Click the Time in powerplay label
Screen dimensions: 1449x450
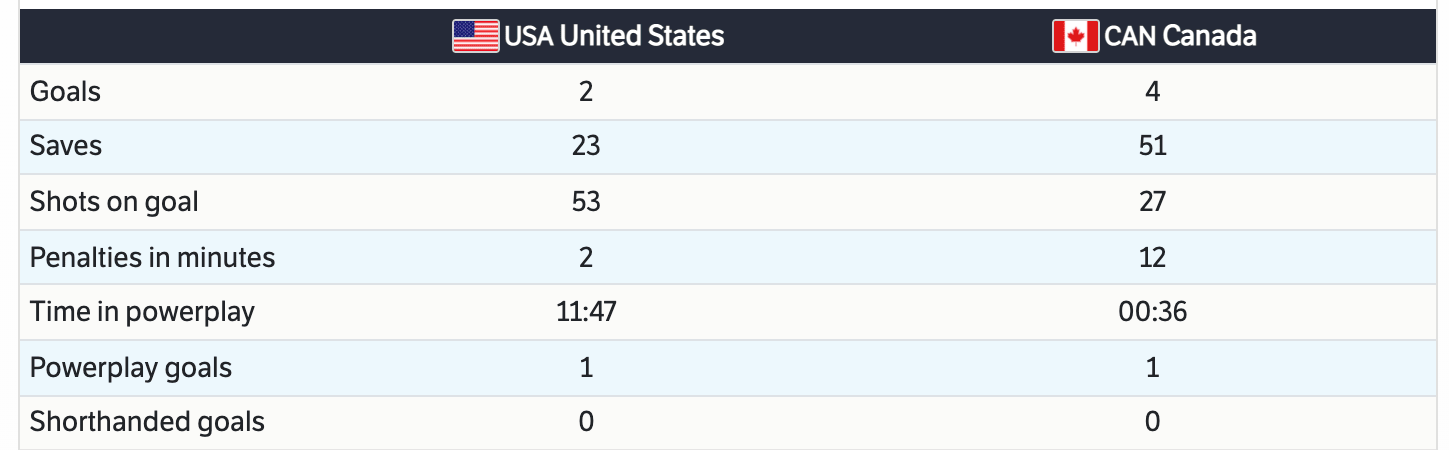pyautogui.click(x=142, y=312)
